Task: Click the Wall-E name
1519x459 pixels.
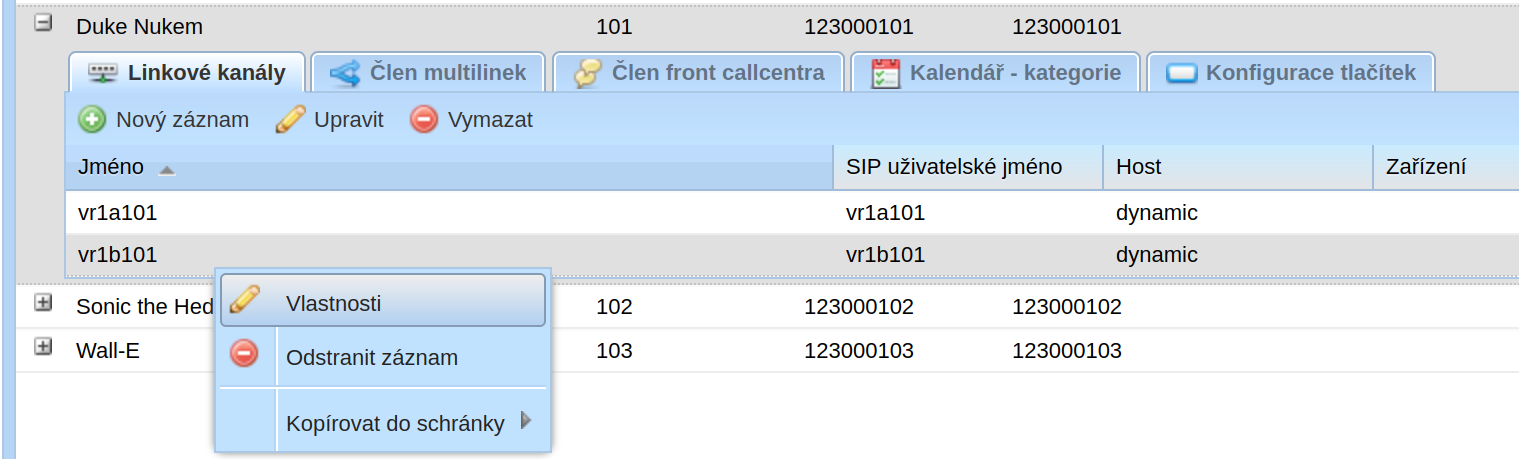Action: tap(107, 350)
